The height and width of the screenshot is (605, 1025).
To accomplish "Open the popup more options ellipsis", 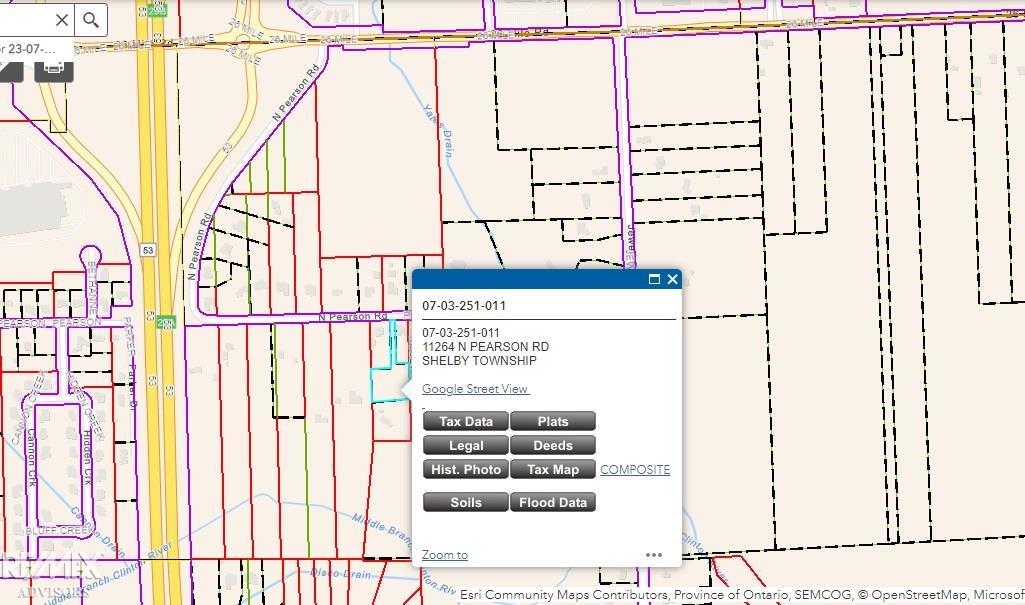I will [x=654, y=555].
